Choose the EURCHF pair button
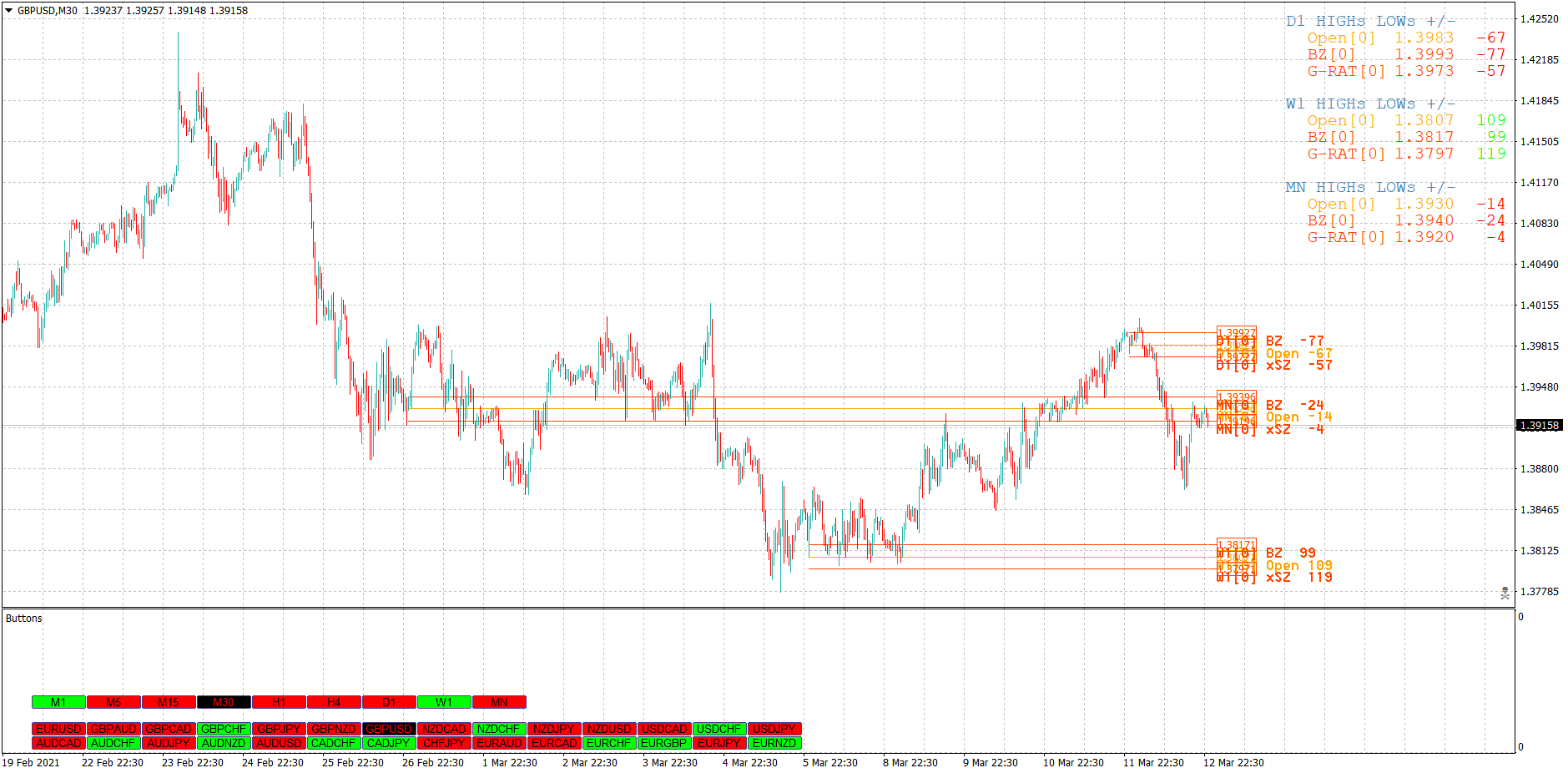 pos(609,743)
